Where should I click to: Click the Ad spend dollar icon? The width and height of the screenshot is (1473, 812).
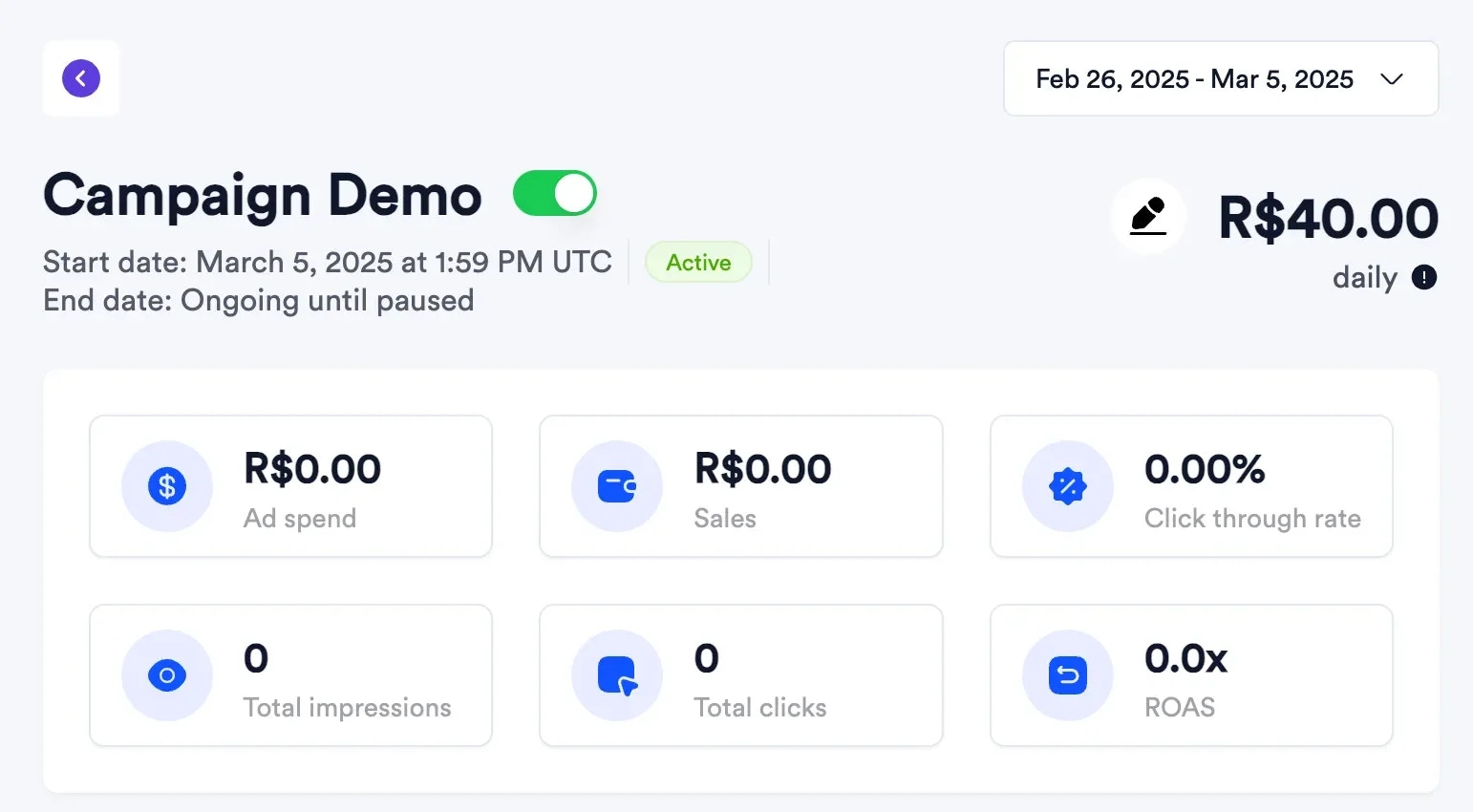(166, 486)
